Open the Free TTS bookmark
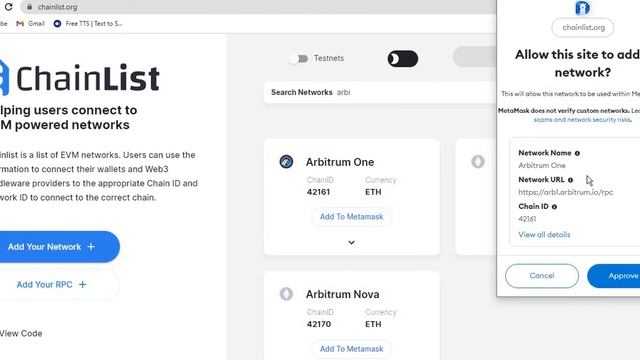Viewport: 640px width, 360px height. (88, 24)
